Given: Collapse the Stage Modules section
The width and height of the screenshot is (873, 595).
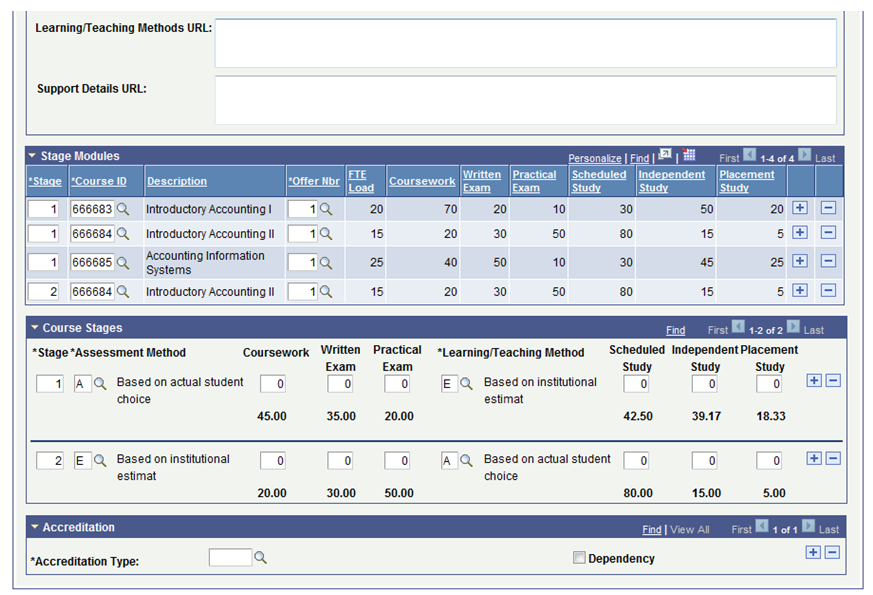Looking at the screenshot, I should coord(33,155).
